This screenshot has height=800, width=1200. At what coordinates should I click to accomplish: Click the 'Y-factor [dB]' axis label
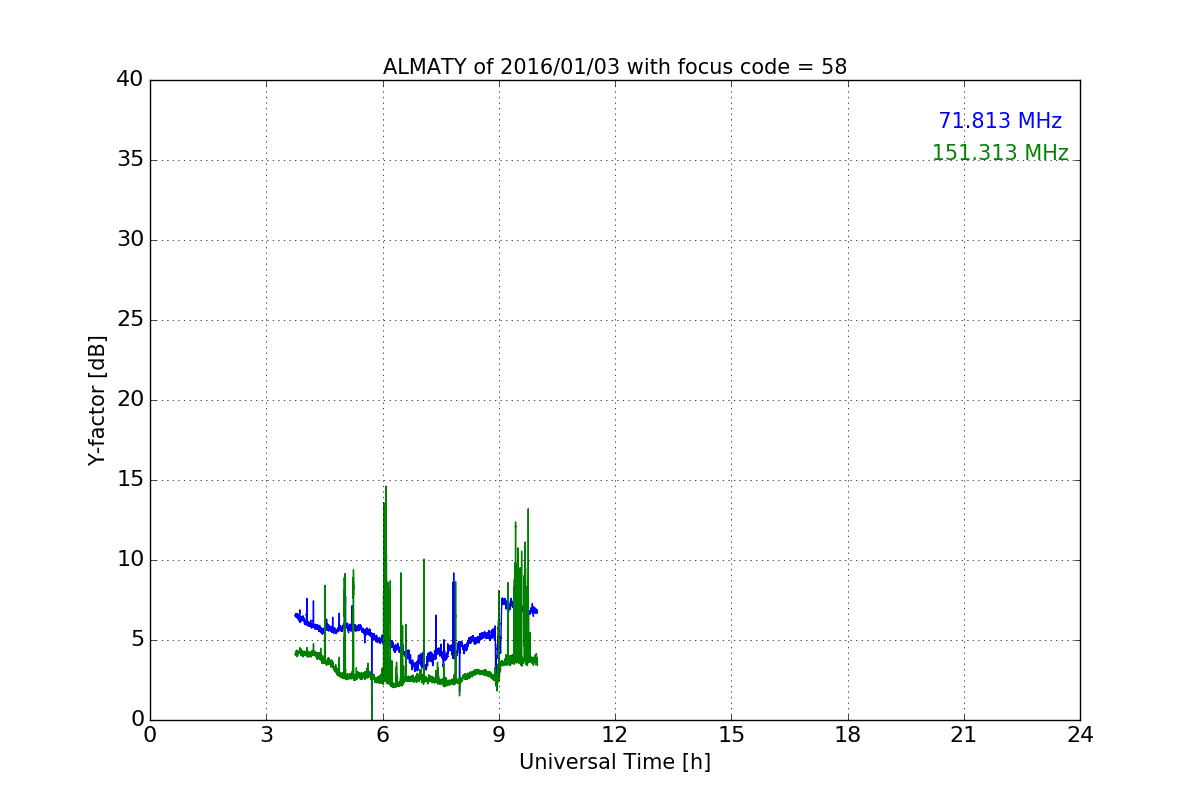pos(97,400)
